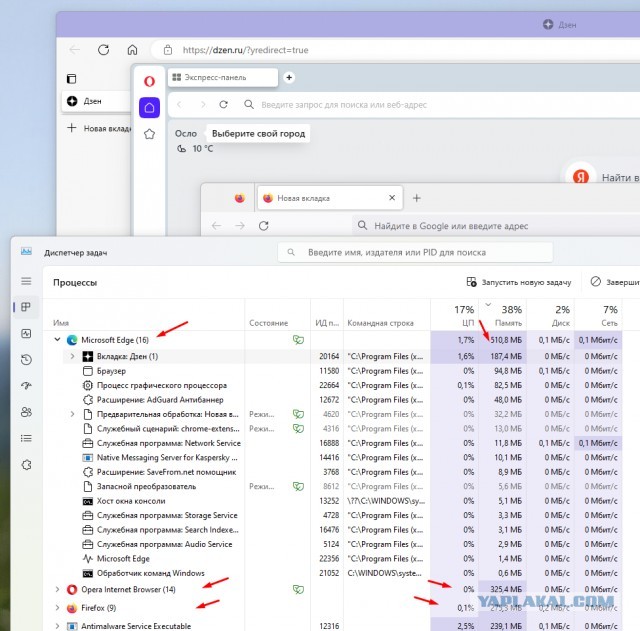The image size is (640, 631).
Task: Expand Предварительная обработка process row
Action: click(72, 414)
